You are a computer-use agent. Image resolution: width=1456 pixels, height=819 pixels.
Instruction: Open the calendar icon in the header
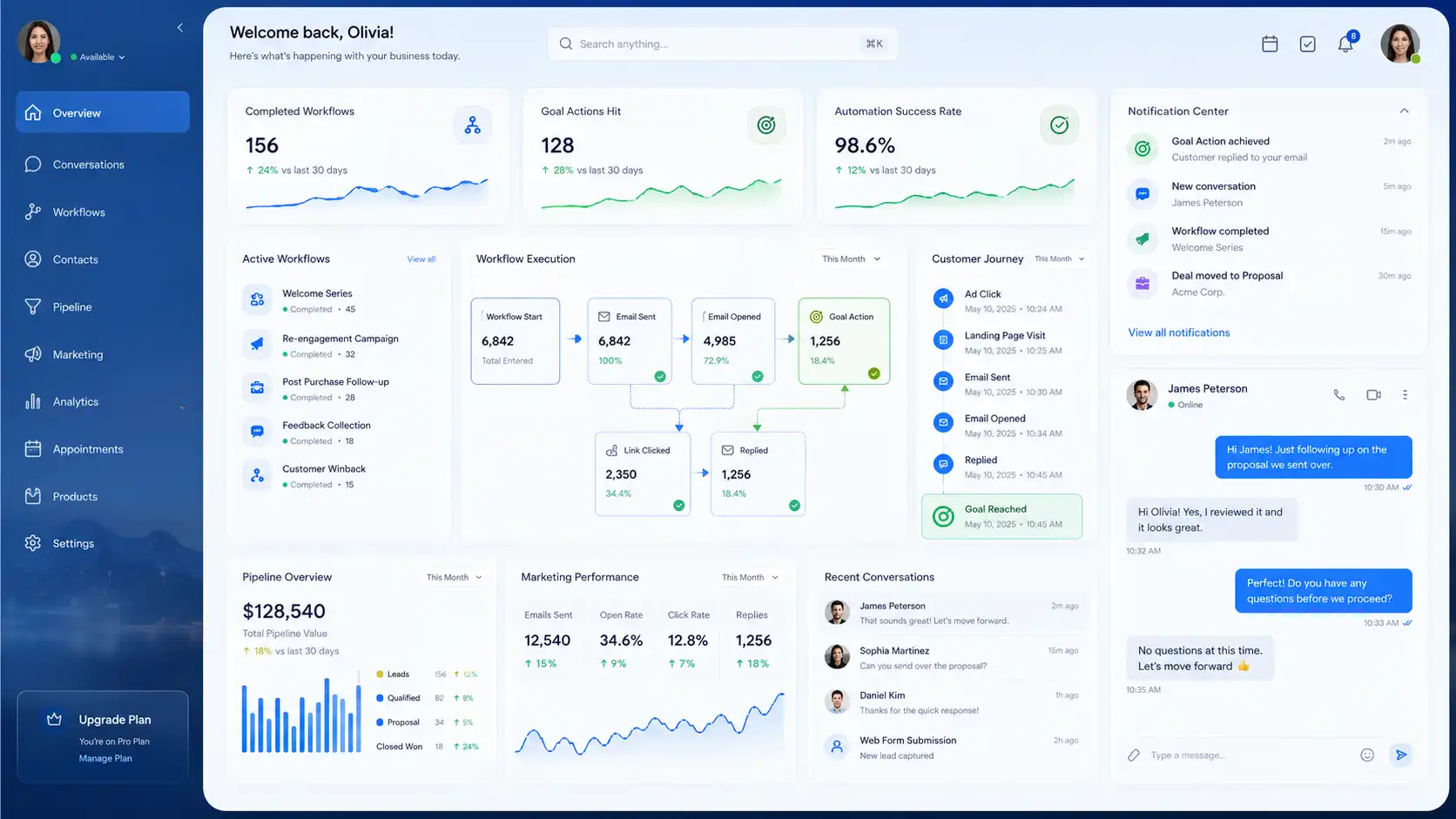1270,44
